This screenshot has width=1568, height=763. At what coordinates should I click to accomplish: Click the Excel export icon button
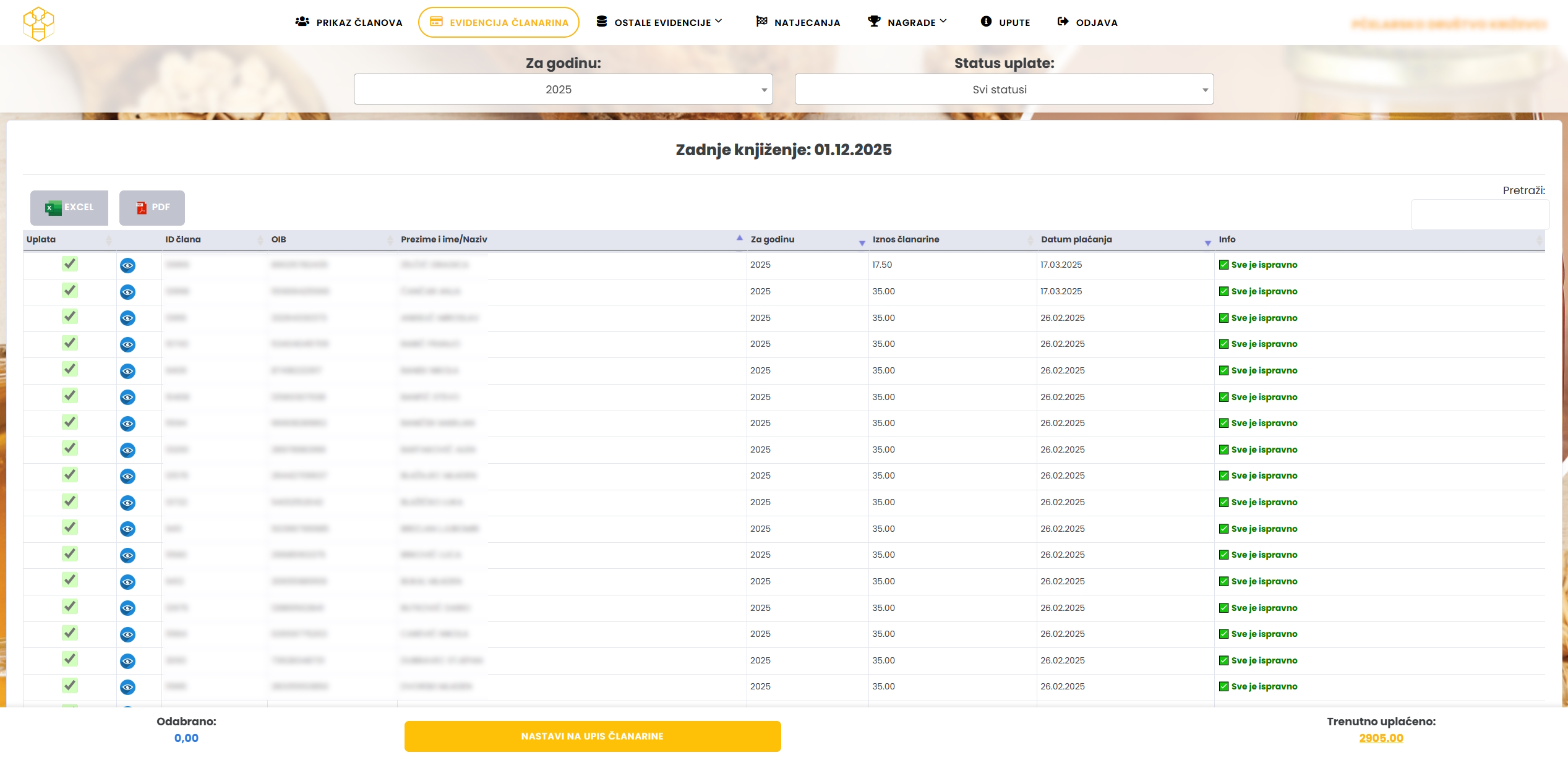[x=69, y=208]
